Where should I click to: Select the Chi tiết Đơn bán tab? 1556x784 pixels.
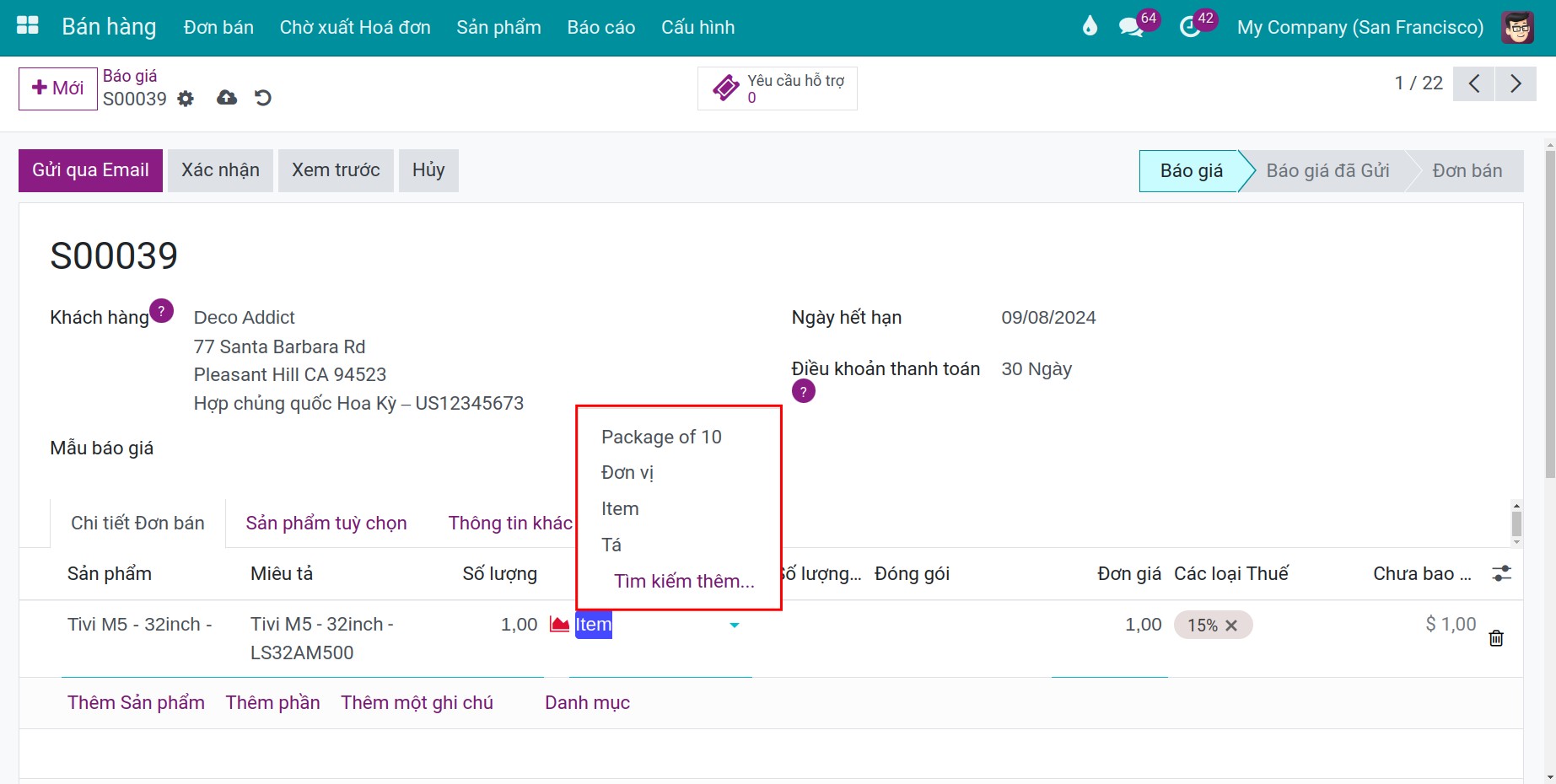(137, 524)
